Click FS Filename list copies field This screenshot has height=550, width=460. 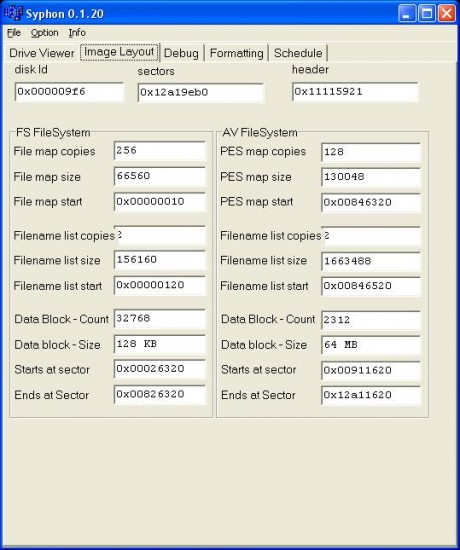point(160,235)
